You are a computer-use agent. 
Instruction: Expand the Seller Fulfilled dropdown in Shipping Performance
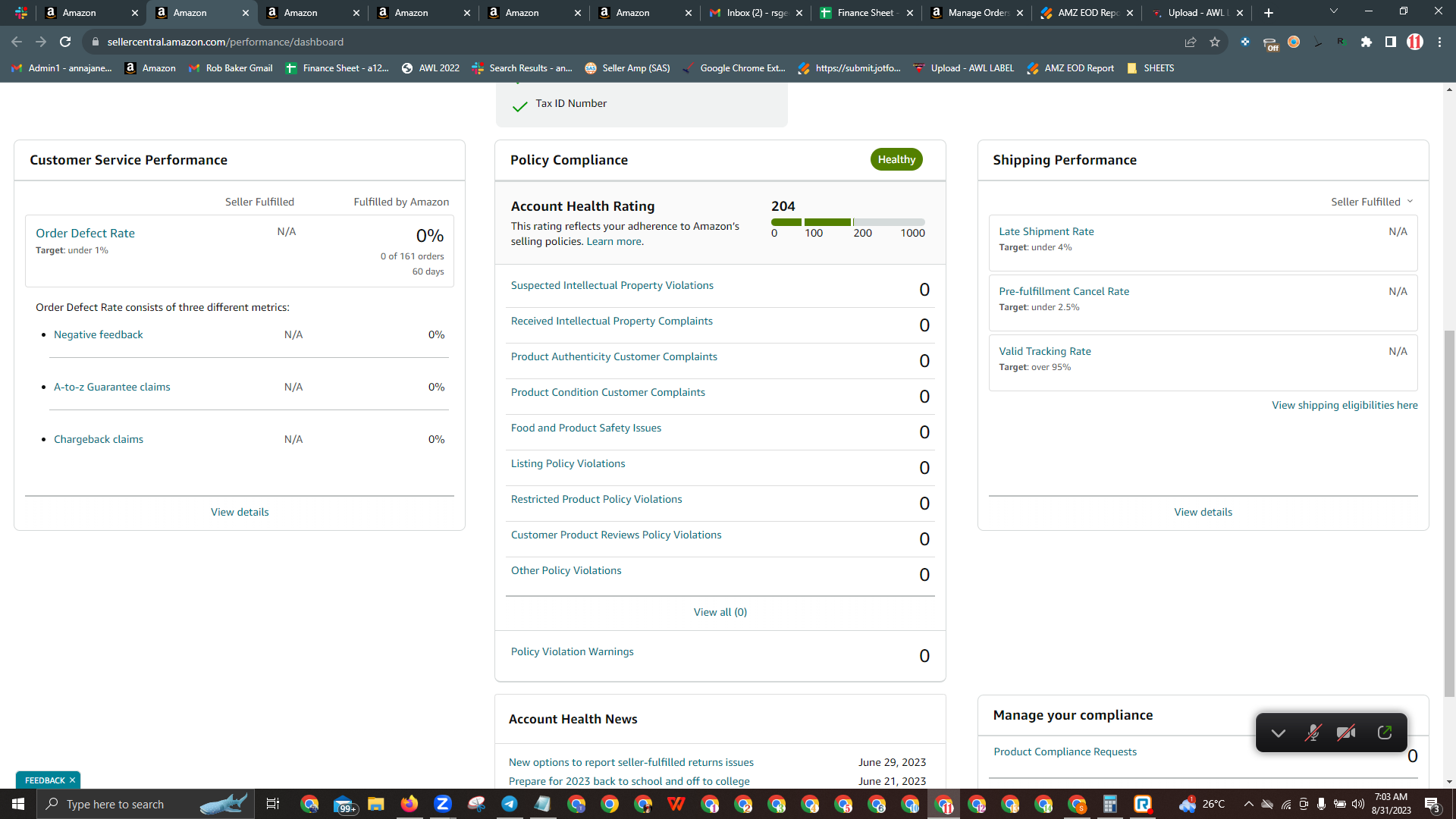(1372, 202)
